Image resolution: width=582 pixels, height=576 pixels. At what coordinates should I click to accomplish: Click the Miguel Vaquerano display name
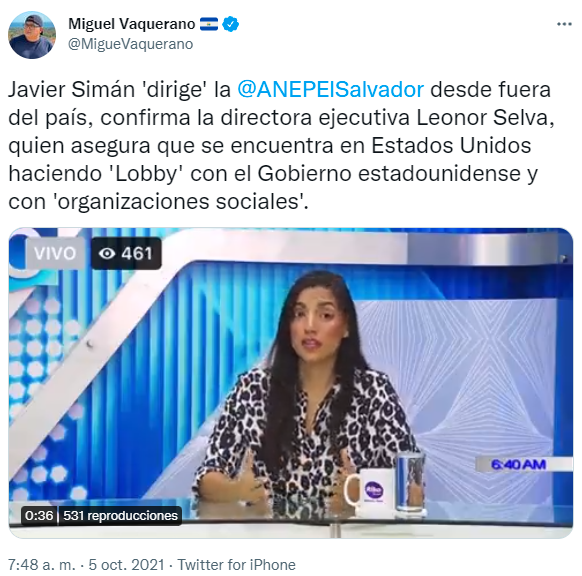132,24
